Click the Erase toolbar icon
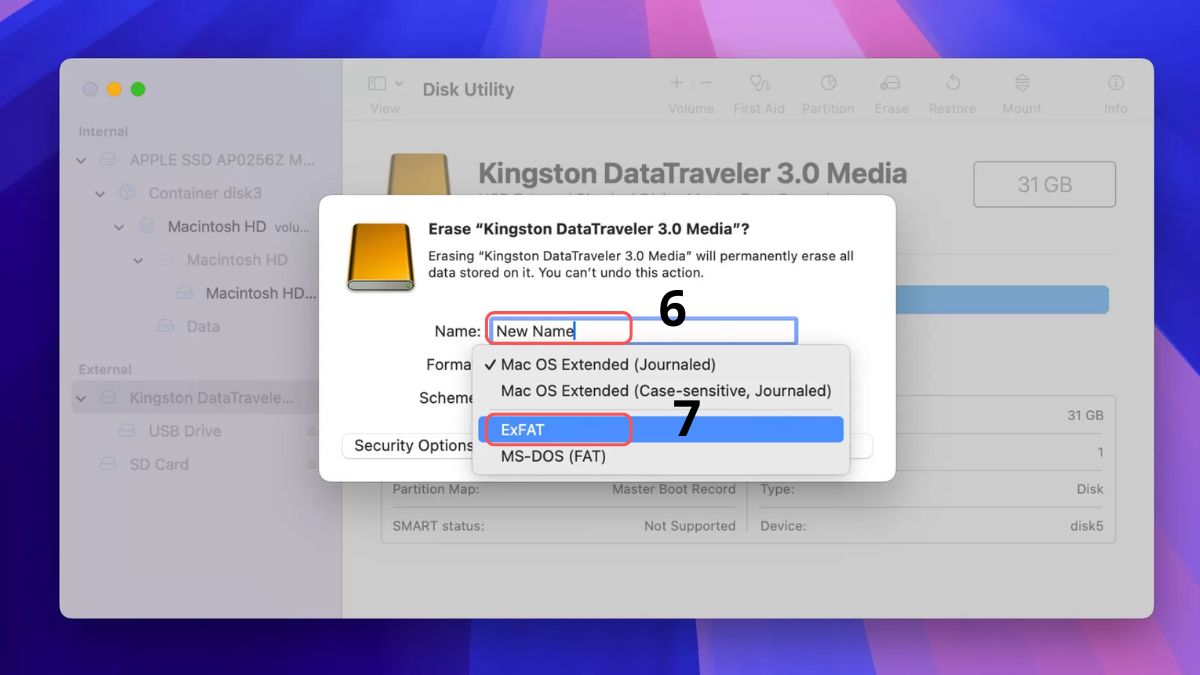The image size is (1200, 675). pyautogui.click(x=891, y=84)
